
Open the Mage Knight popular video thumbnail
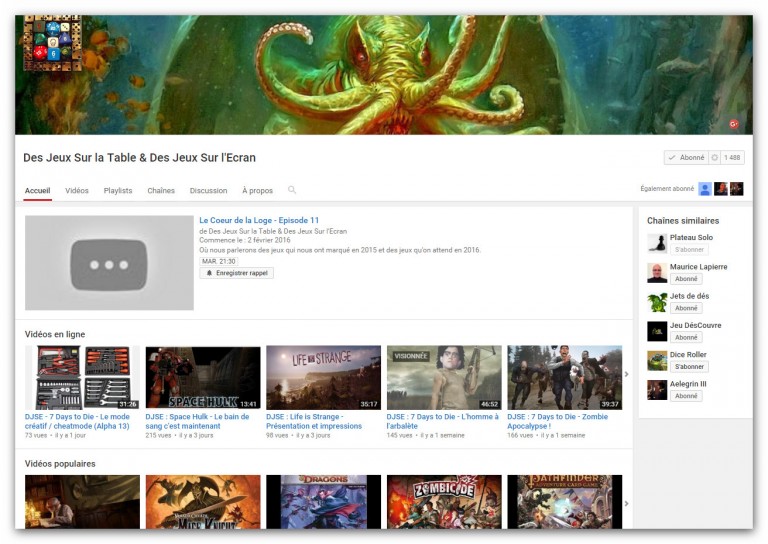point(203,502)
